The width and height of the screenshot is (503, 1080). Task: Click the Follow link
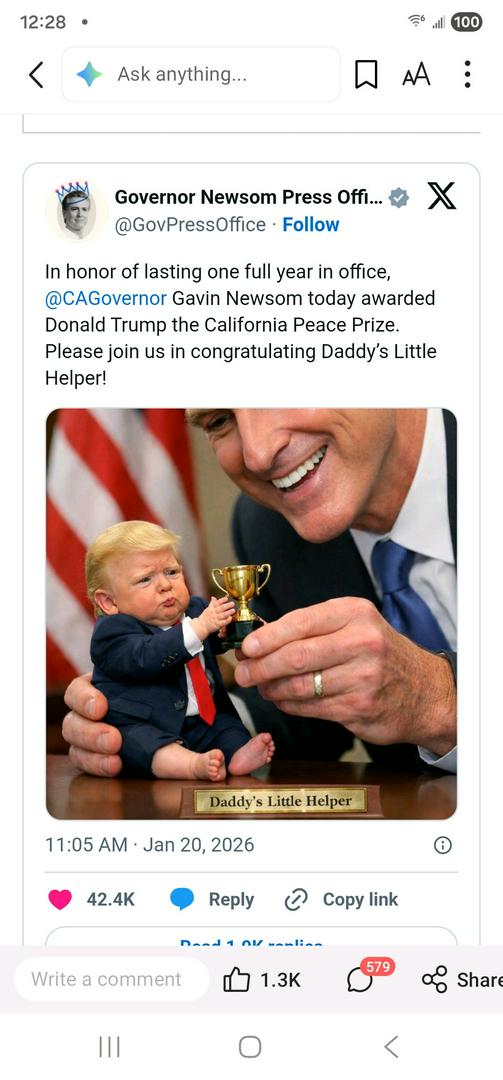pos(311,225)
